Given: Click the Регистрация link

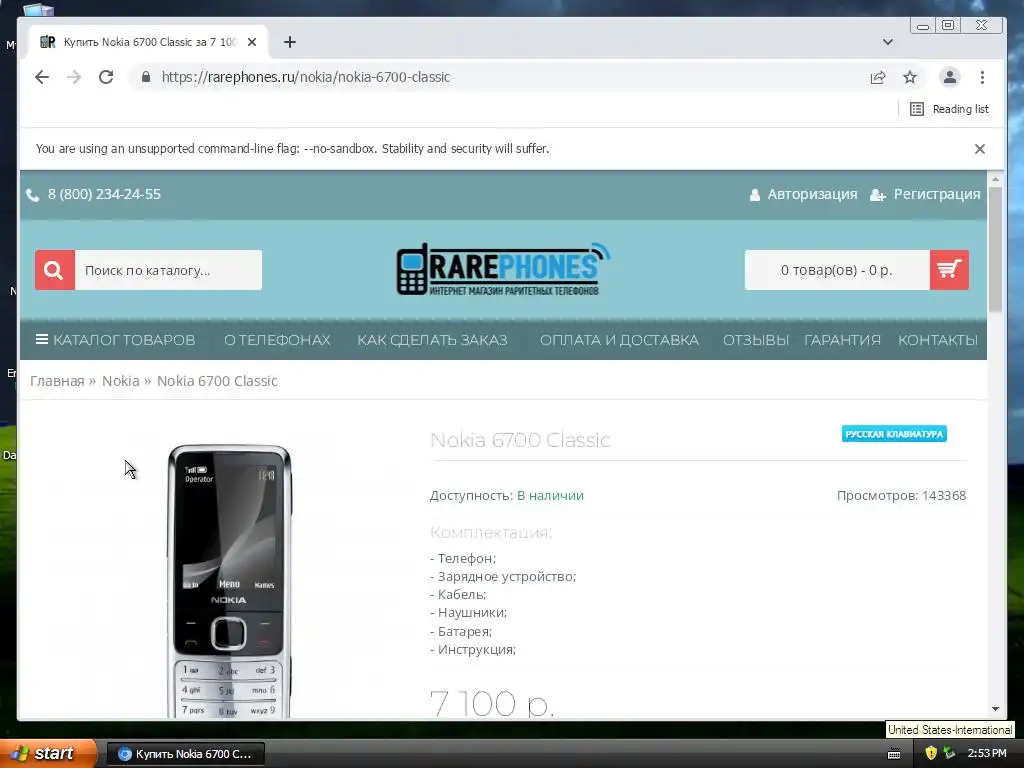Looking at the screenshot, I should point(936,194).
